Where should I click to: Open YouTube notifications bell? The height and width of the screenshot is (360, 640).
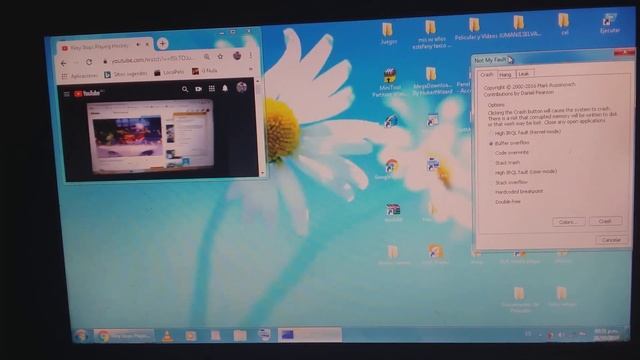225,88
